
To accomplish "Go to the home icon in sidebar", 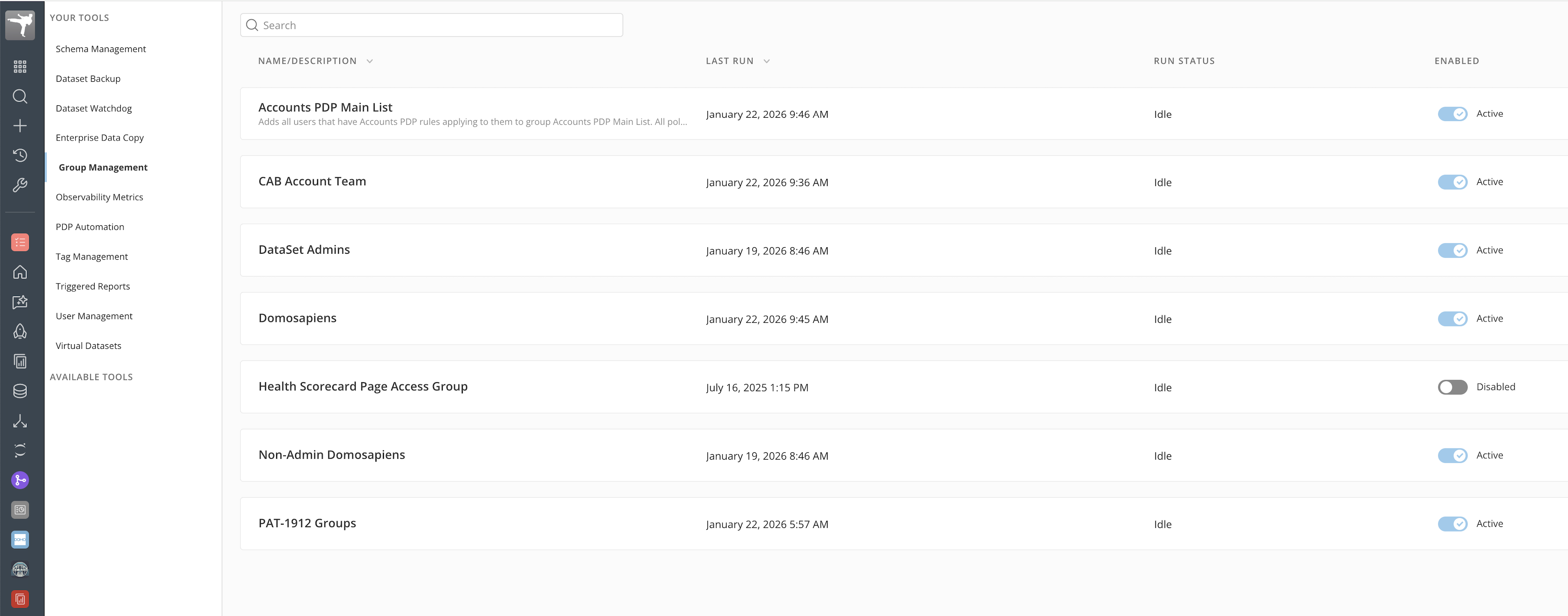I will click(x=20, y=272).
